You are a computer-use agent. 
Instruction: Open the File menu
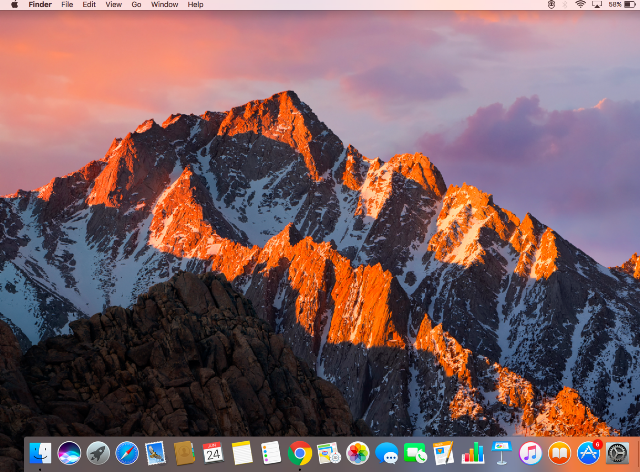point(67,4)
